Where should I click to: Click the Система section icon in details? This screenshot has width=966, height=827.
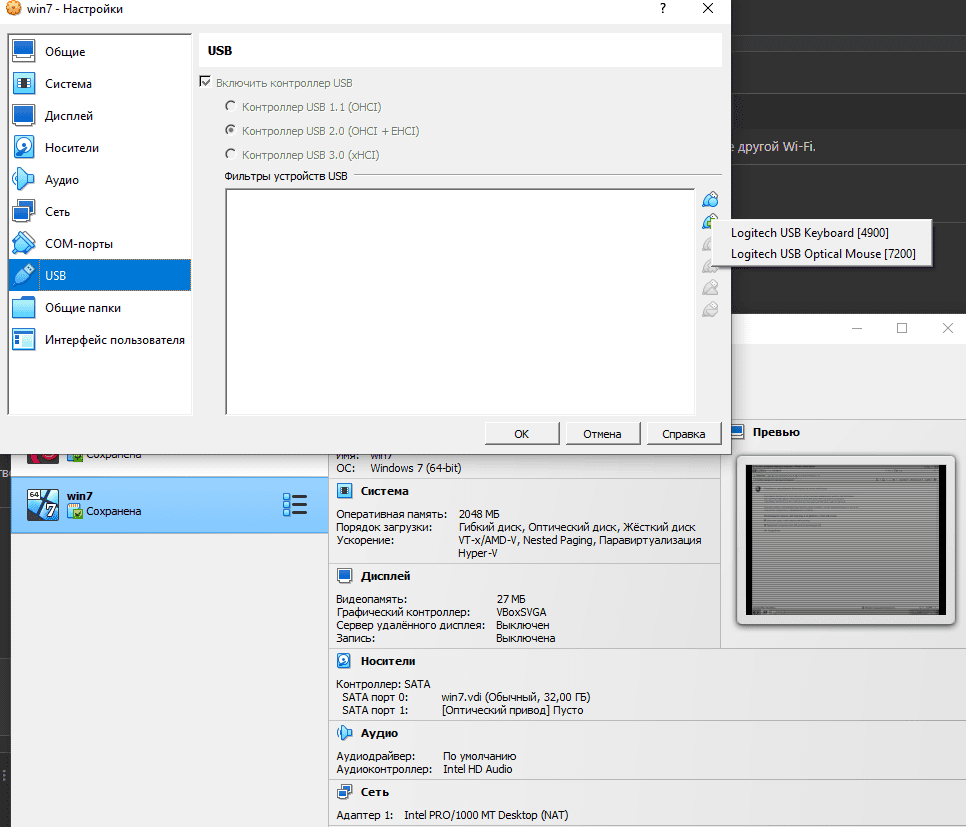coord(344,491)
